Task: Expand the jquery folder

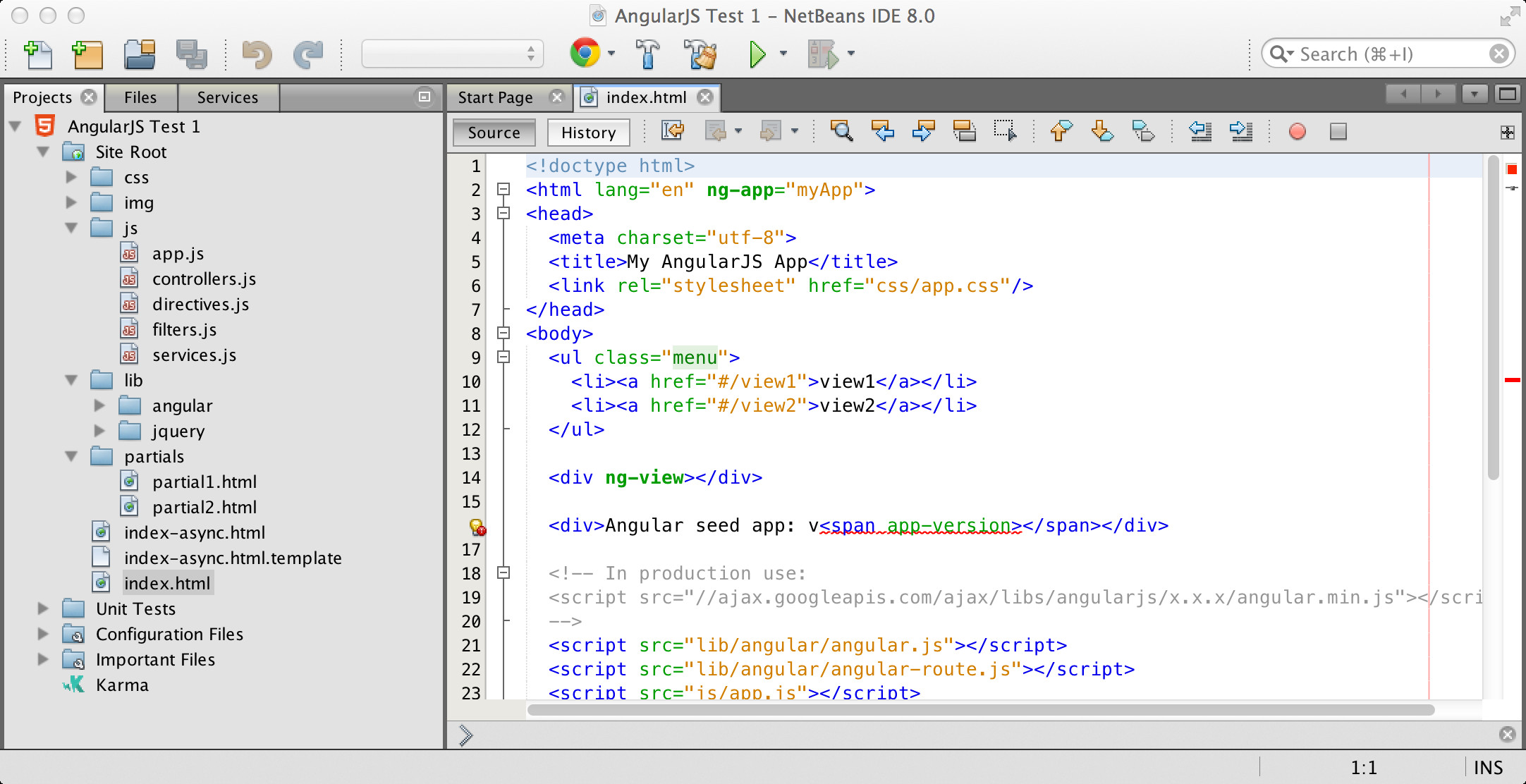Action: pos(99,431)
